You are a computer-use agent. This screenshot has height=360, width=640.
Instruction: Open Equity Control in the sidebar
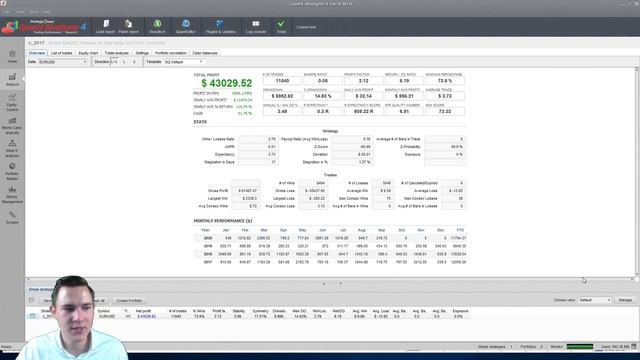(12, 102)
